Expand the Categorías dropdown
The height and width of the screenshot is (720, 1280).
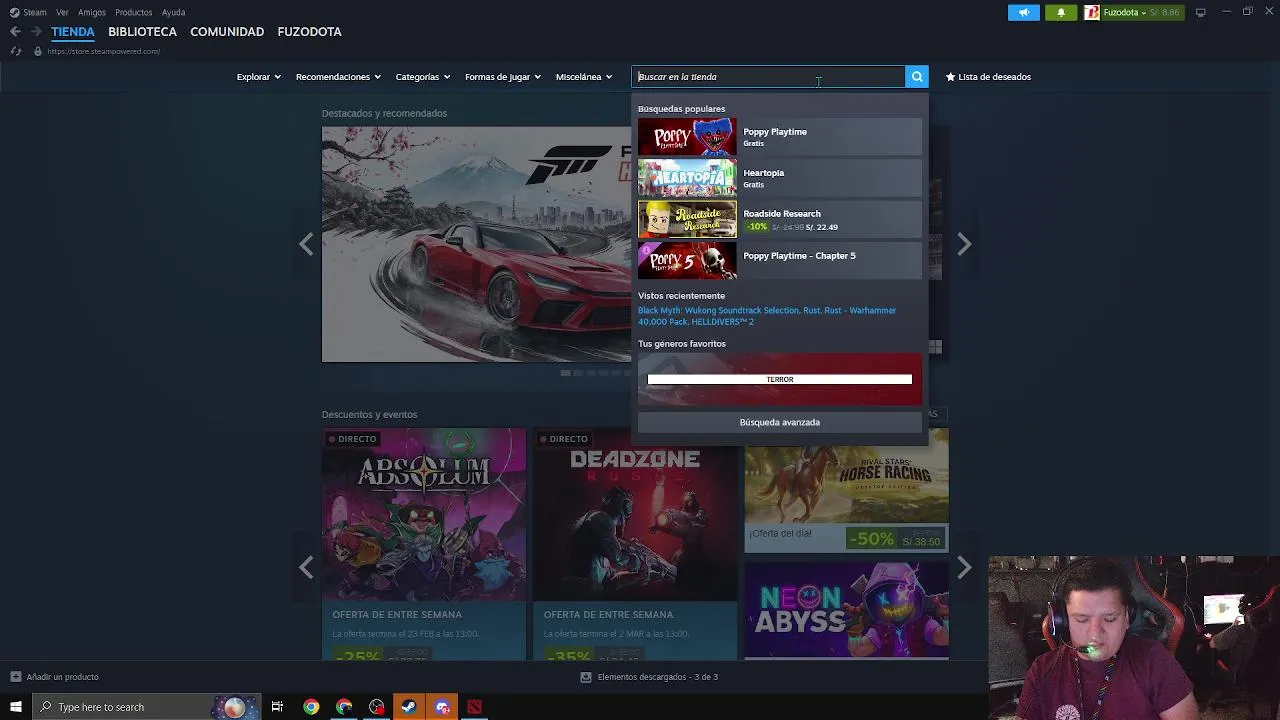[x=422, y=77]
